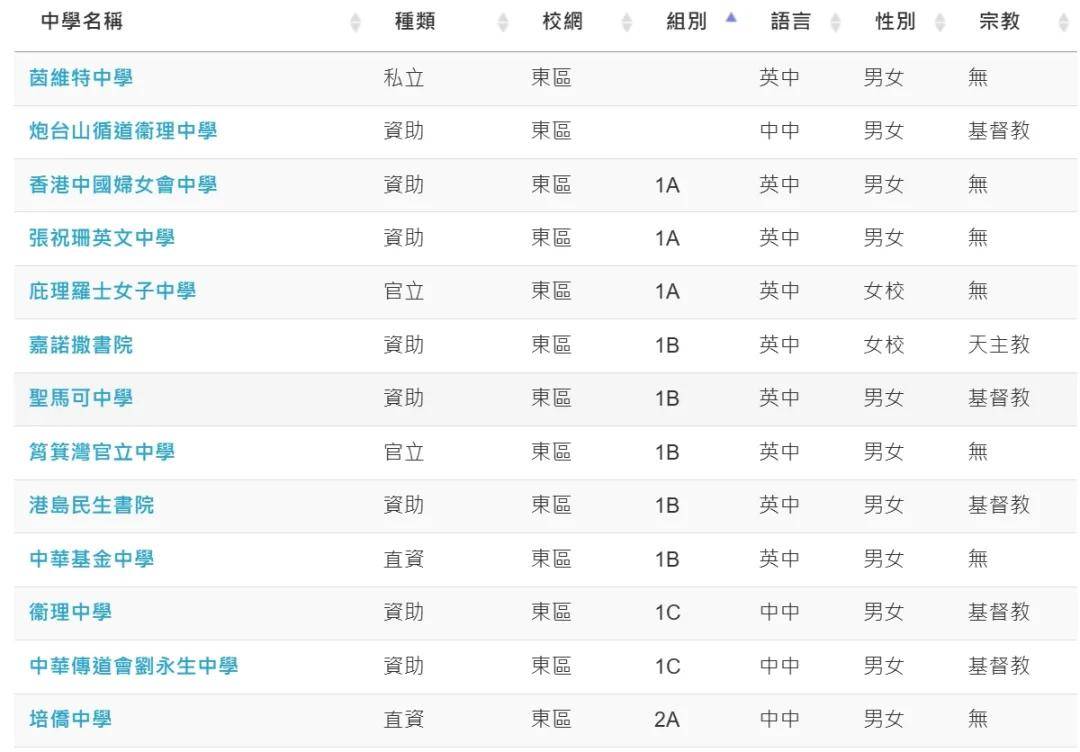
Task: Click sort arrows beside 宗教 header
Action: [1063, 22]
